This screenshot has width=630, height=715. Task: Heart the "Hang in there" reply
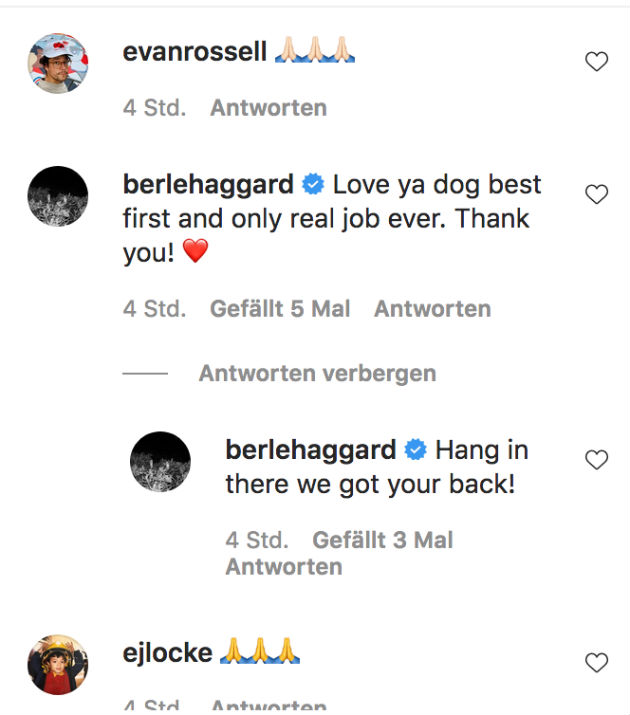tap(596, 460)
